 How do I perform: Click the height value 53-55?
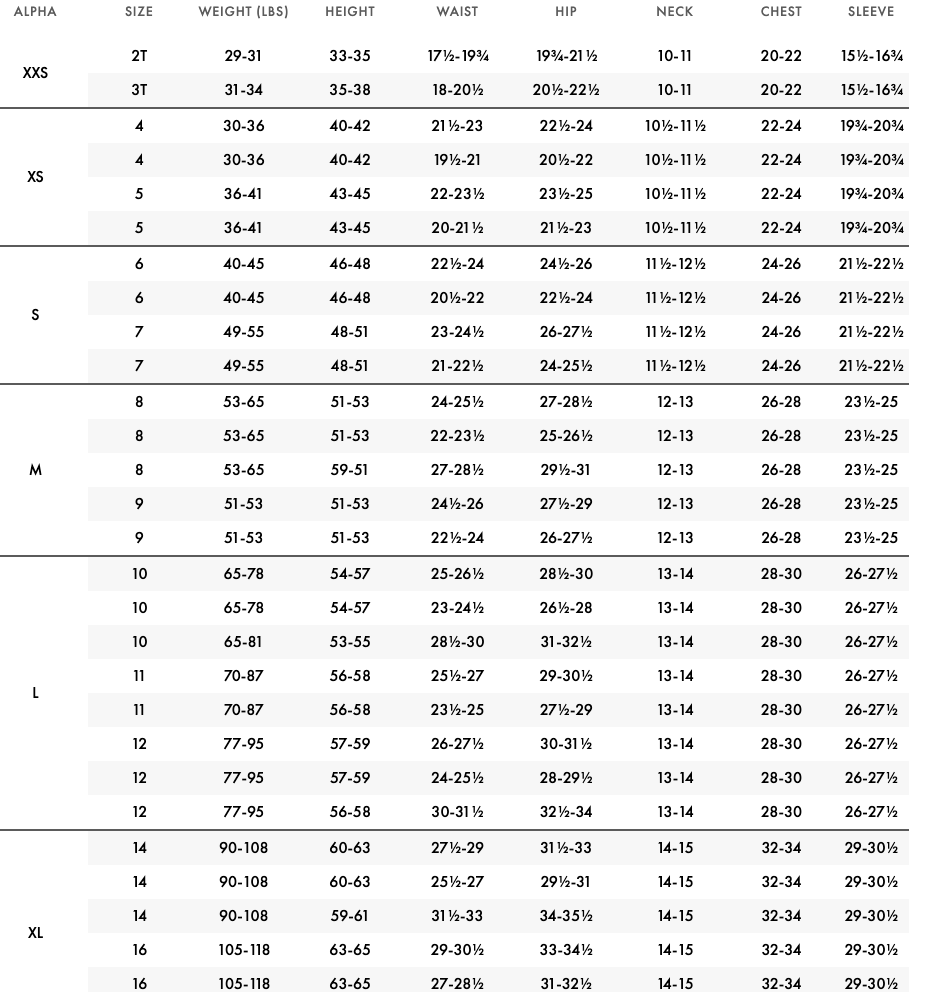[x=350, y=642]
